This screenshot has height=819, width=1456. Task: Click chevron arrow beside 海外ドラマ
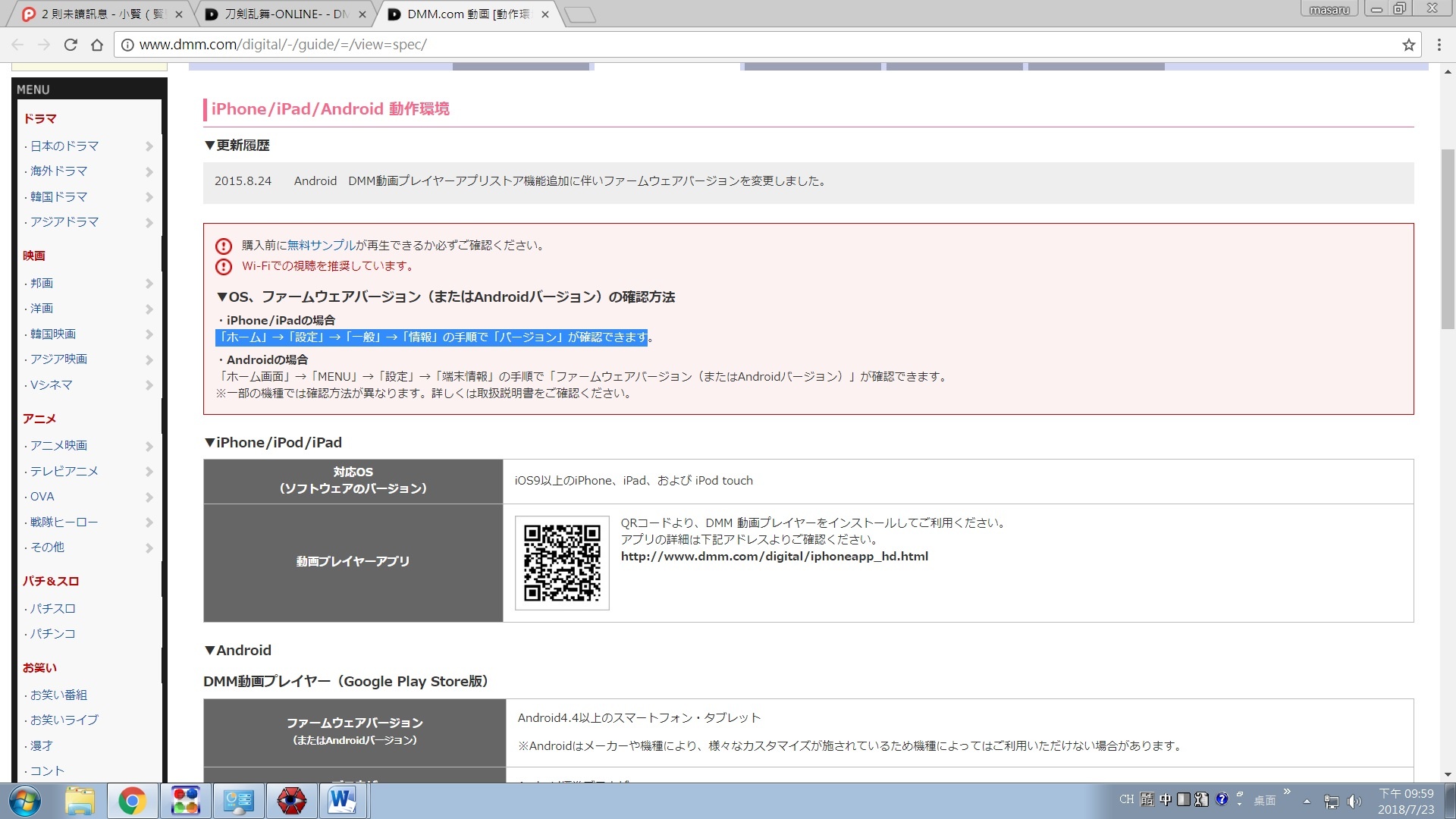tap(149, 172)
